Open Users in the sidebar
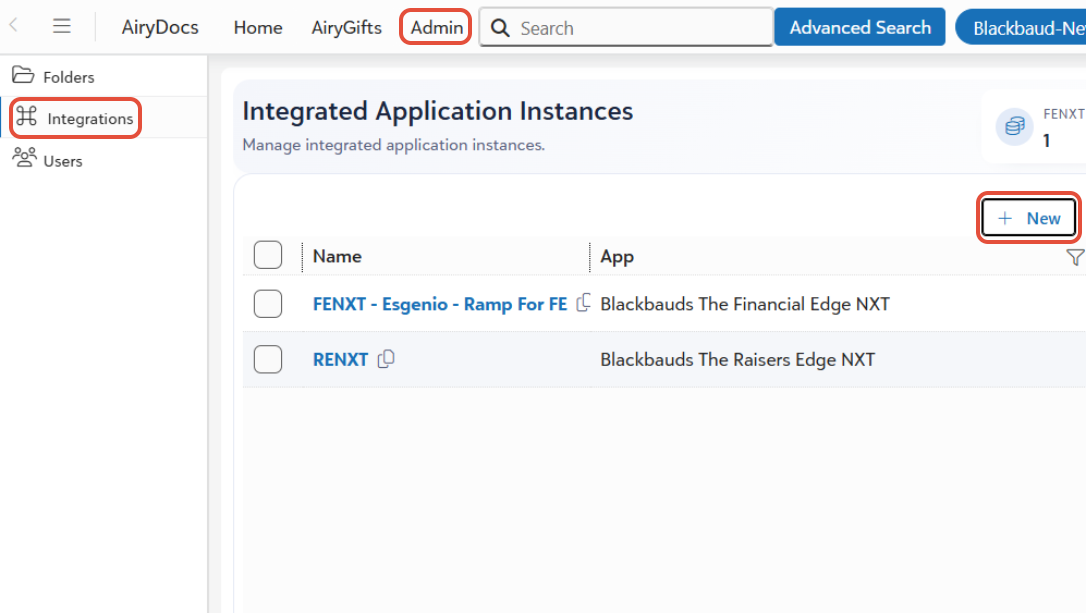Image resolution: width=1086 pixels, height=613 pixels. (62, 161)
